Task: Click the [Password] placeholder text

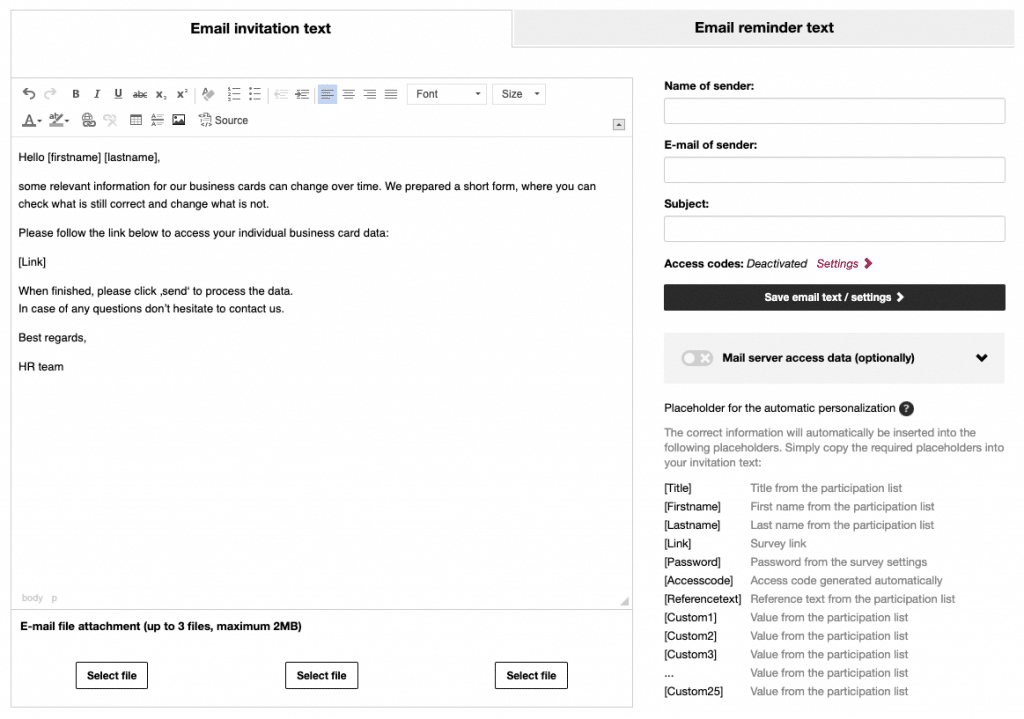Action: tap(692, 562)
